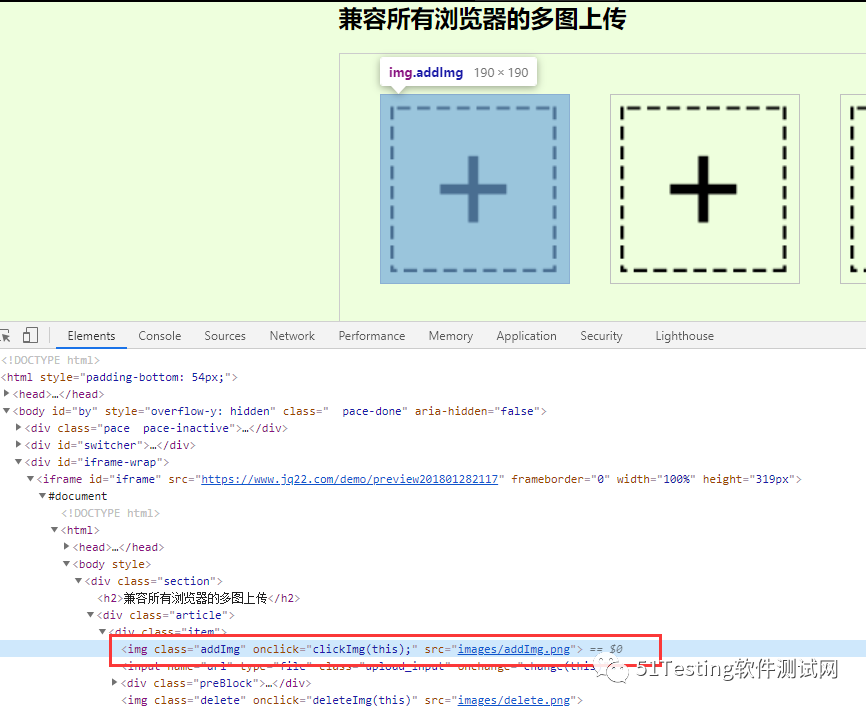866x708 pixels.
Task: Open the Performance tab
Action: 371,336
